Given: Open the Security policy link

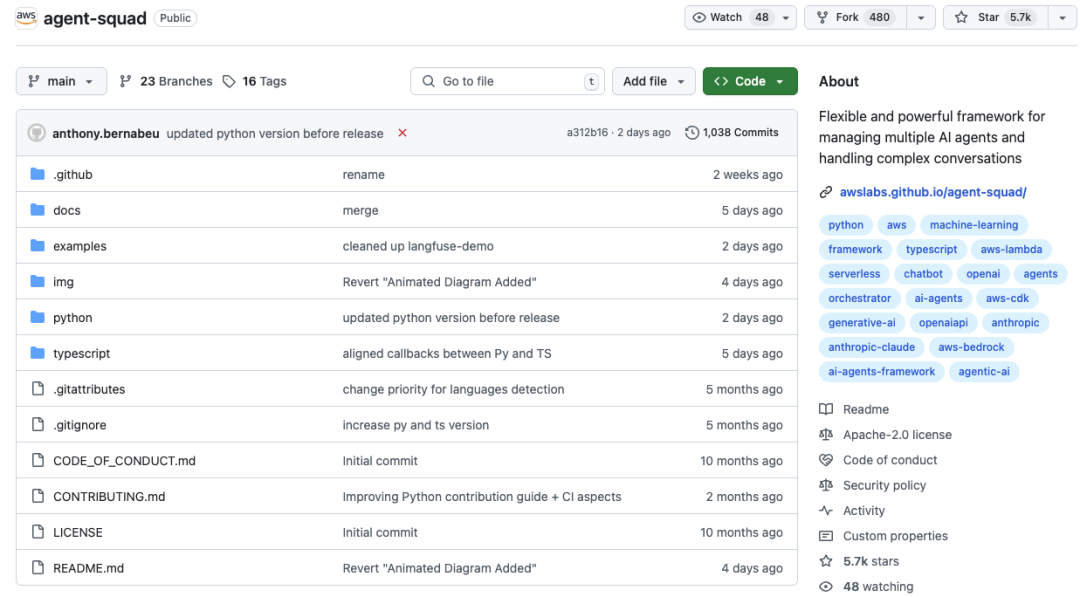Looking at the screenshot, I should (x=884, y=485).
